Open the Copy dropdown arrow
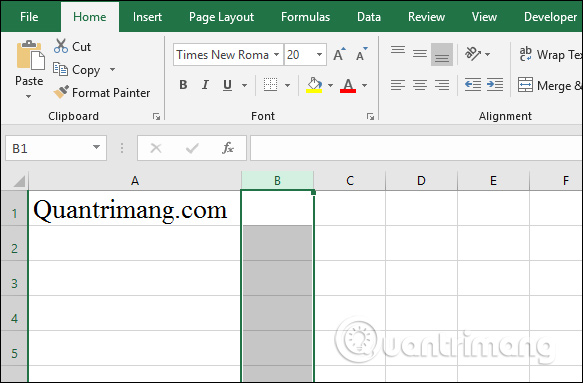 click(x=112, y=70)
